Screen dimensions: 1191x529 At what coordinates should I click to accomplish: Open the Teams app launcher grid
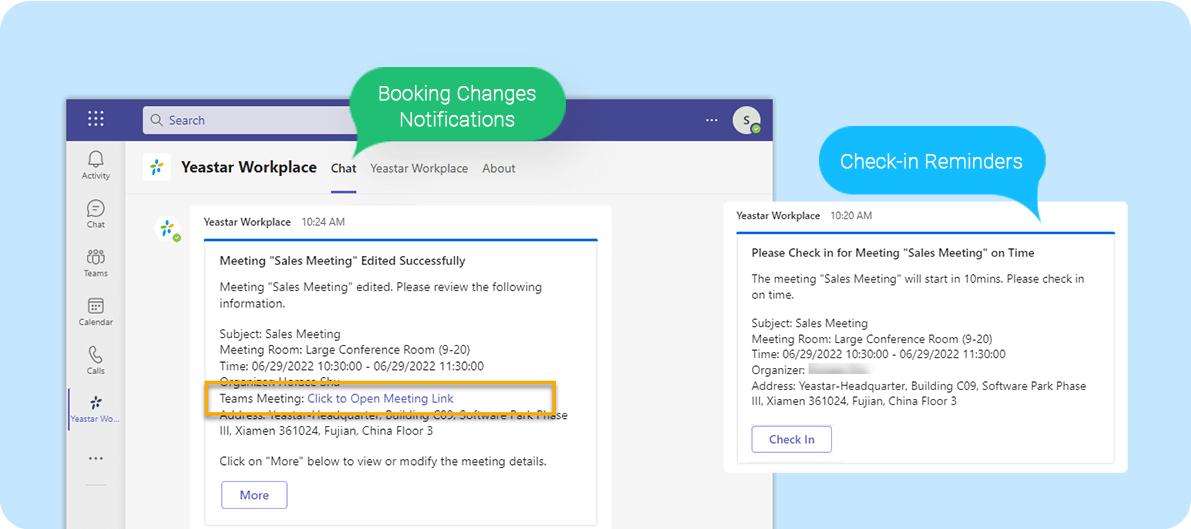click(x=96, y=119)
